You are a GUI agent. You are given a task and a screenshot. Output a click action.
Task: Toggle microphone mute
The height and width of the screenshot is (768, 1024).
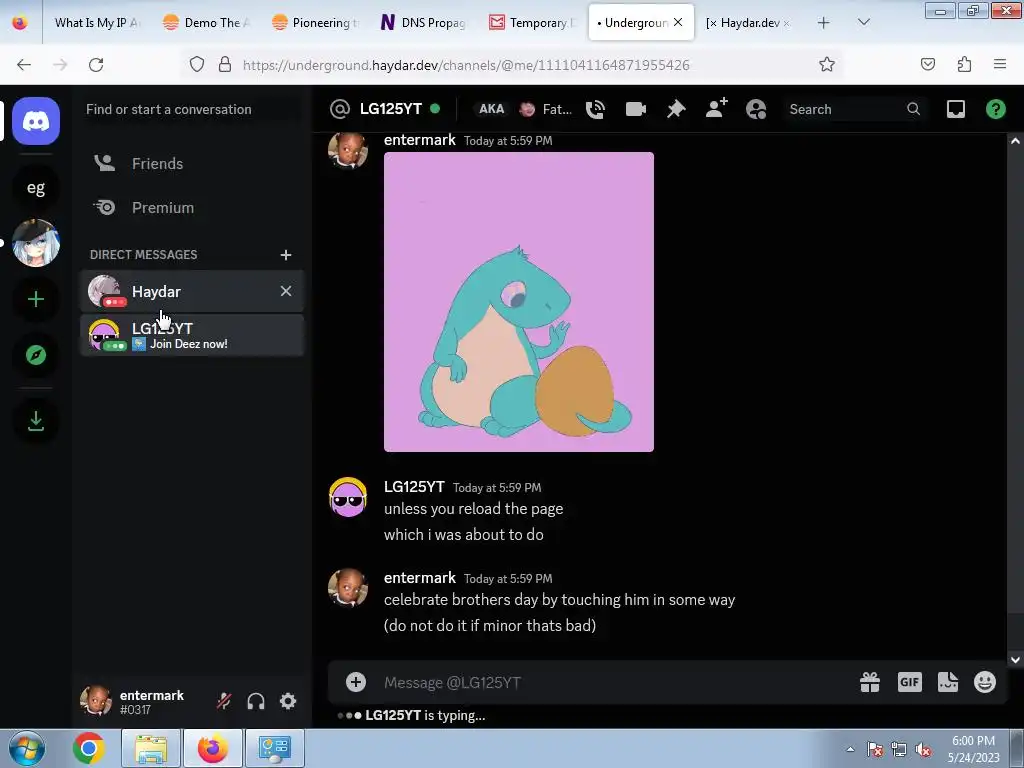coord(223,701)
